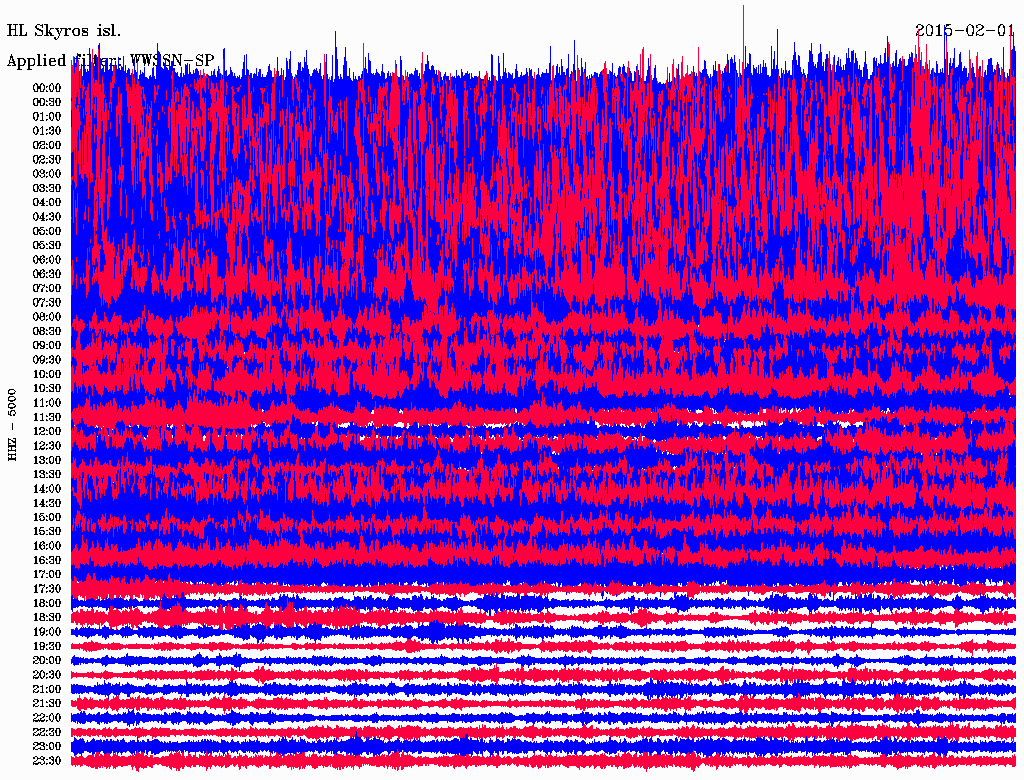Select the 14:00 time row label
The width and height of the screenshot is (1024, 780).
click(47, 489)
